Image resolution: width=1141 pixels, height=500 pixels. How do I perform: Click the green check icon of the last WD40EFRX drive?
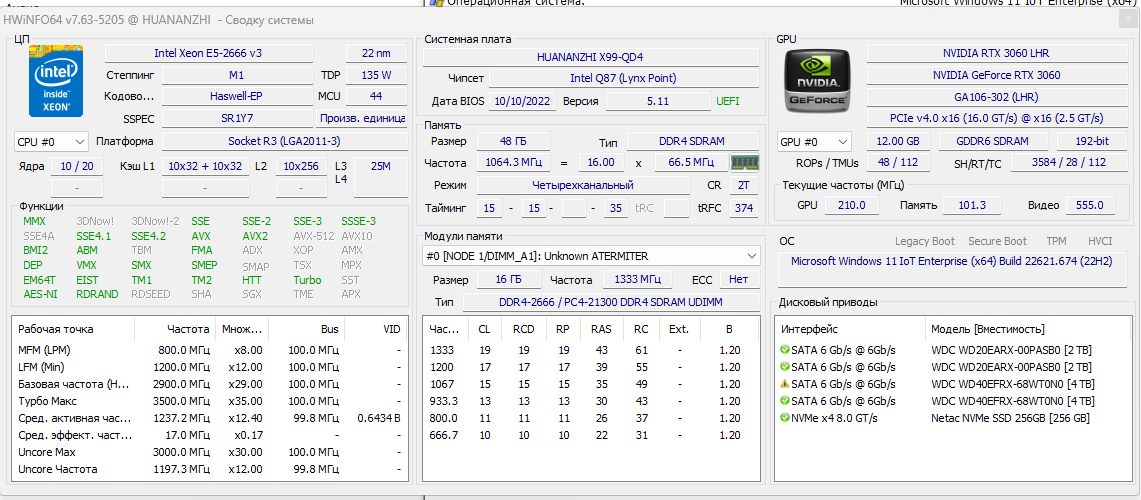[x=785, y=401]
